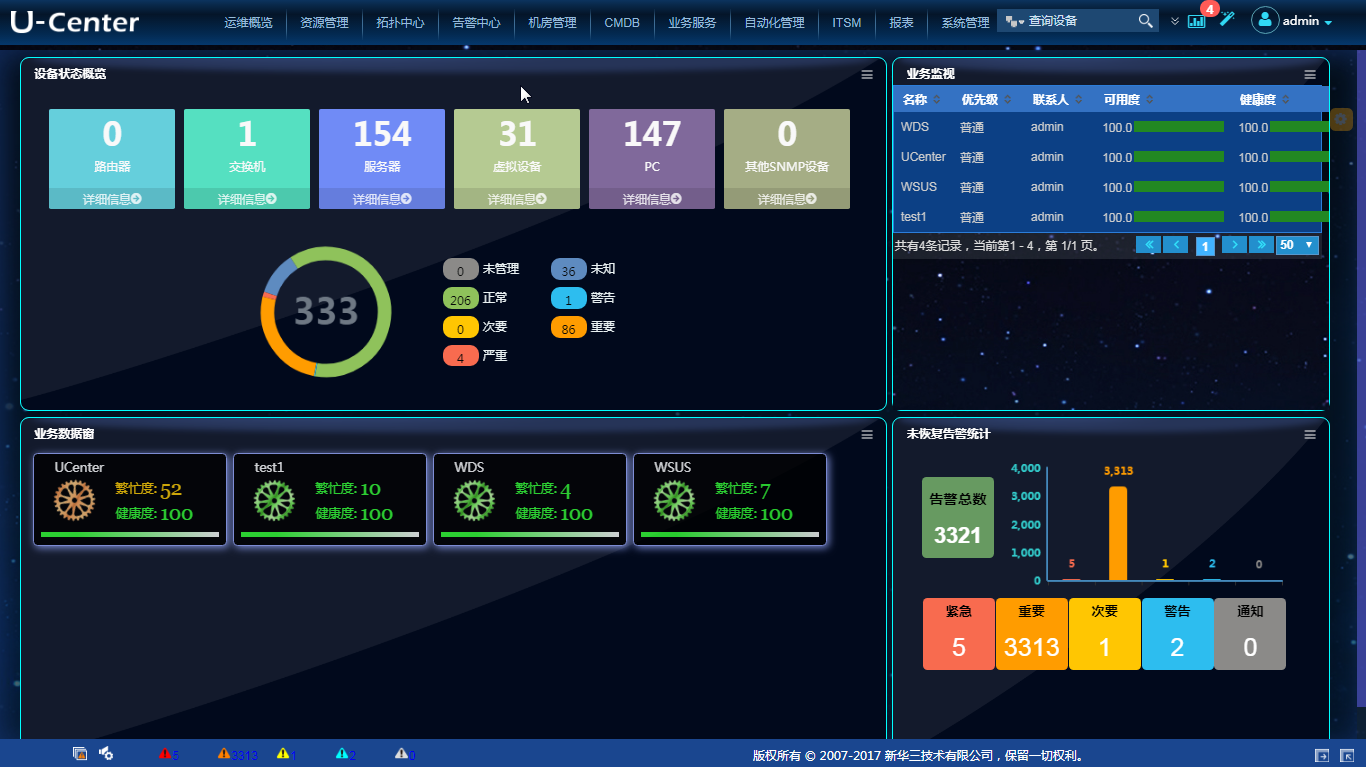Click the orange settings gear at right edge

click(1341, 119)
